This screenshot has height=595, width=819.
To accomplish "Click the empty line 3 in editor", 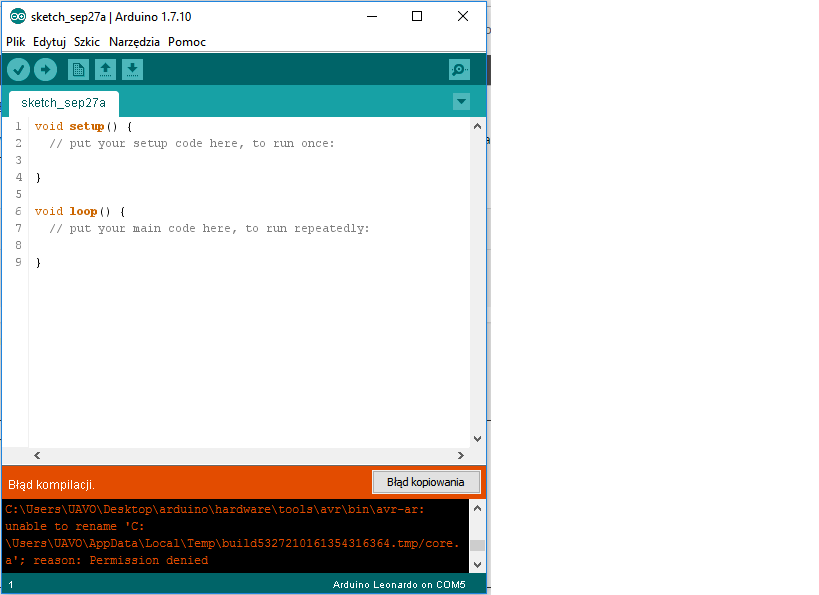I will (251, 160).
